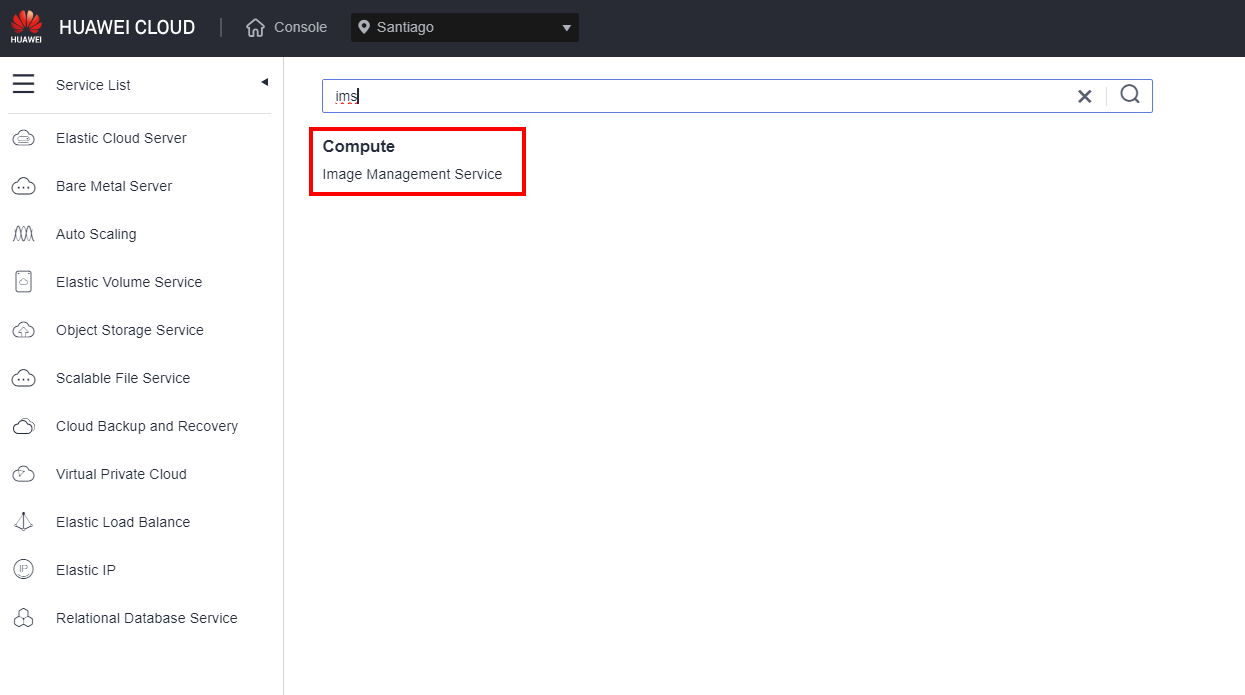Click the Huawei logo icon
Image resolution: width=1245 pixels, height=695 pixels.
pos(26,27)
